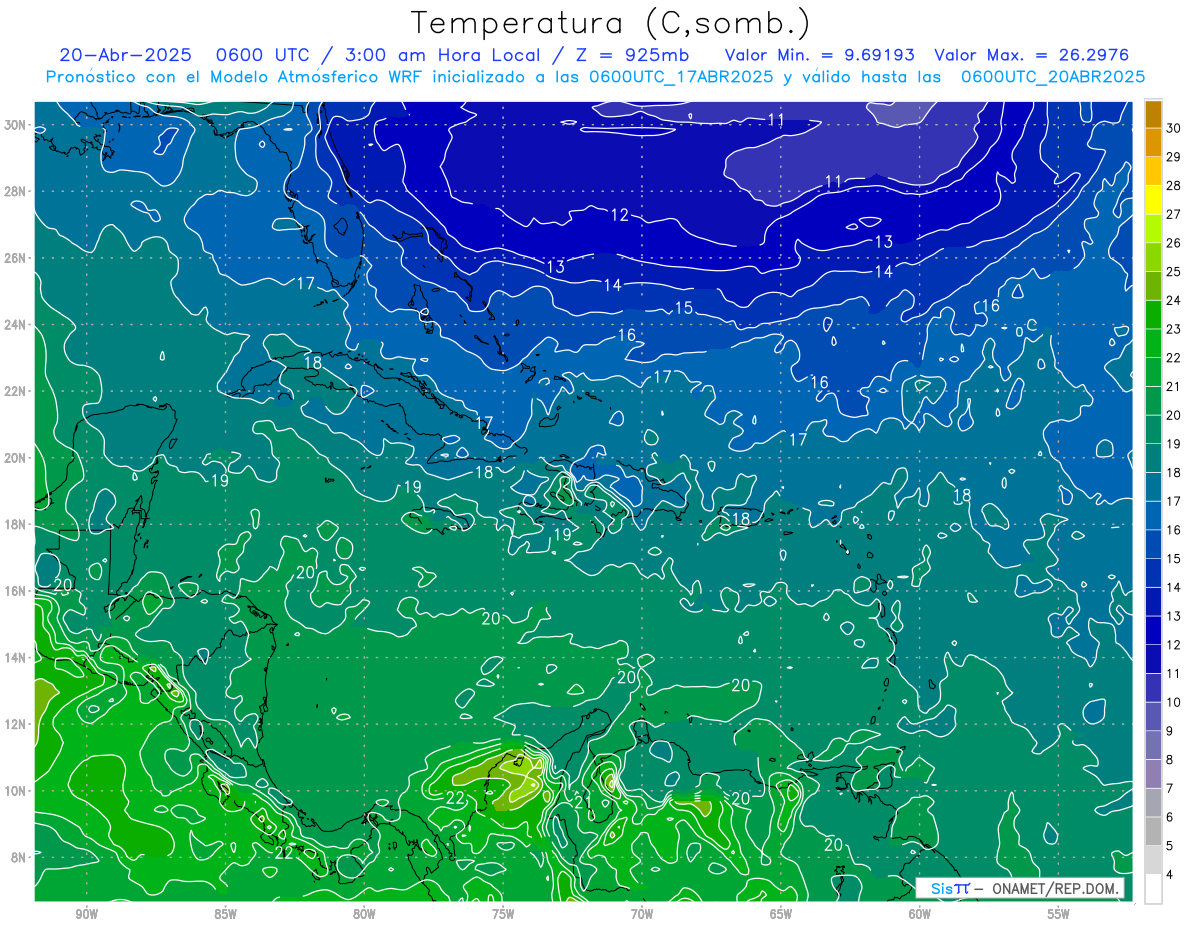Pick the color bar segment between 29 and 30

[x=1153, y=142]
